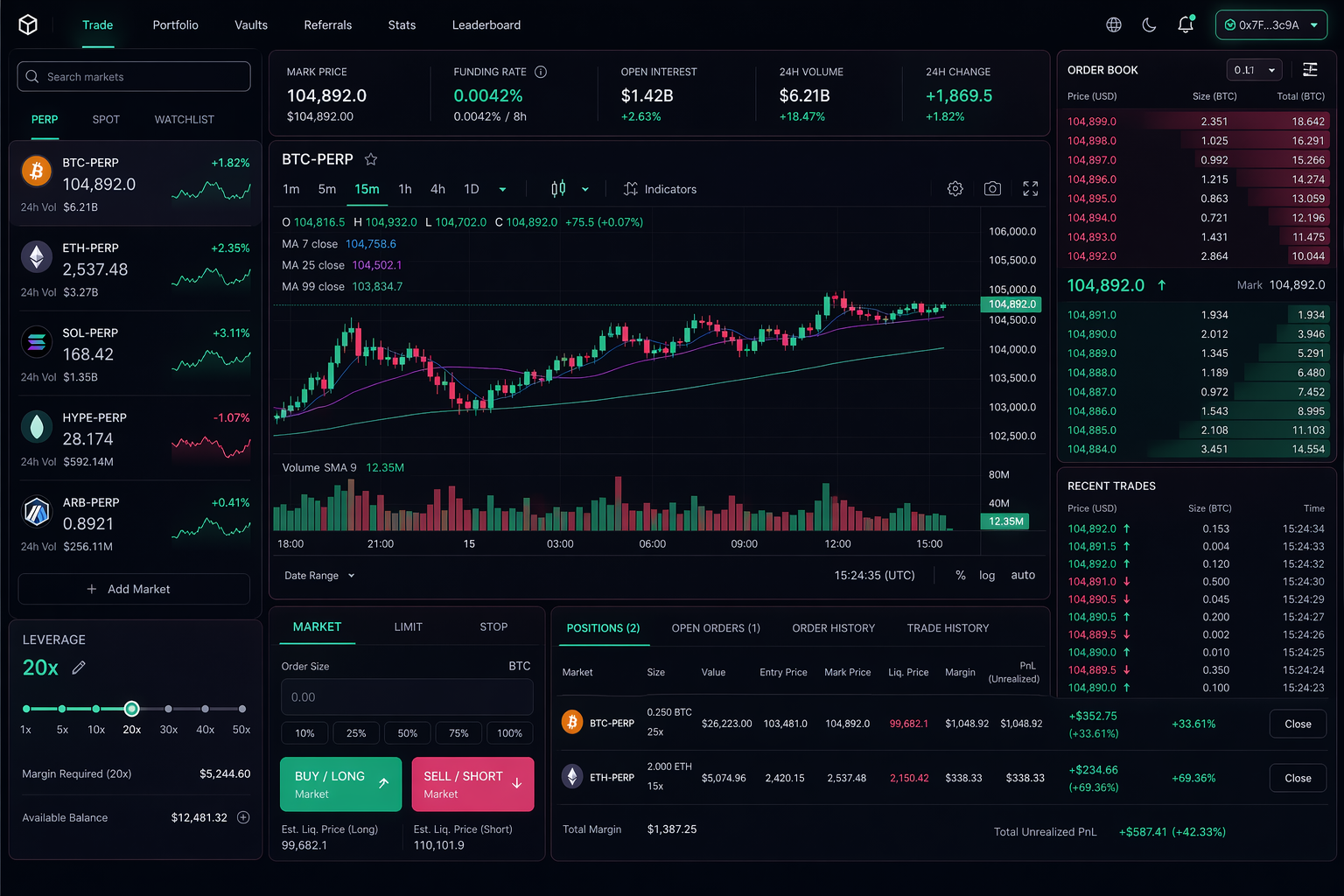Take chart snapshot with camera icon

[992, 189]
